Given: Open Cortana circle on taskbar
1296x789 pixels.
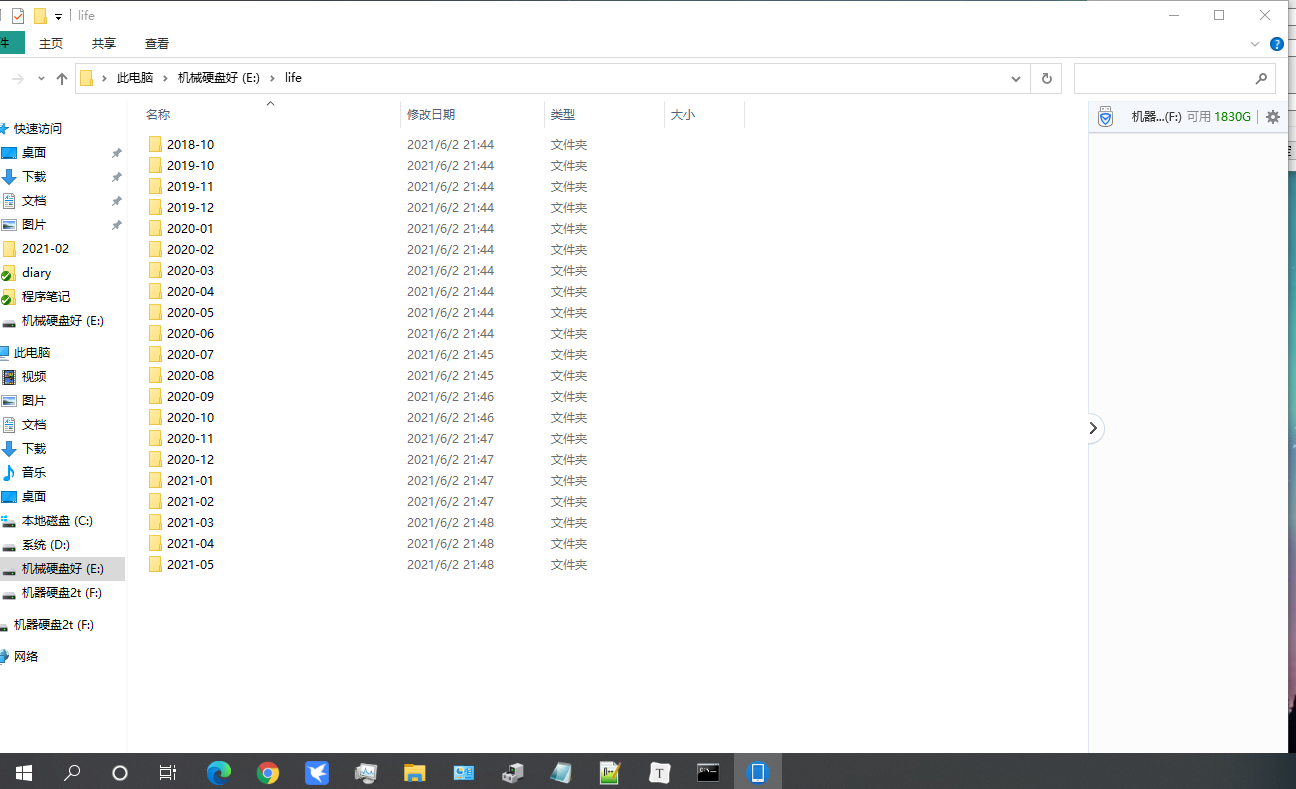Looking at the screenshot, I should pyautogui.click(x=120, y=772).
